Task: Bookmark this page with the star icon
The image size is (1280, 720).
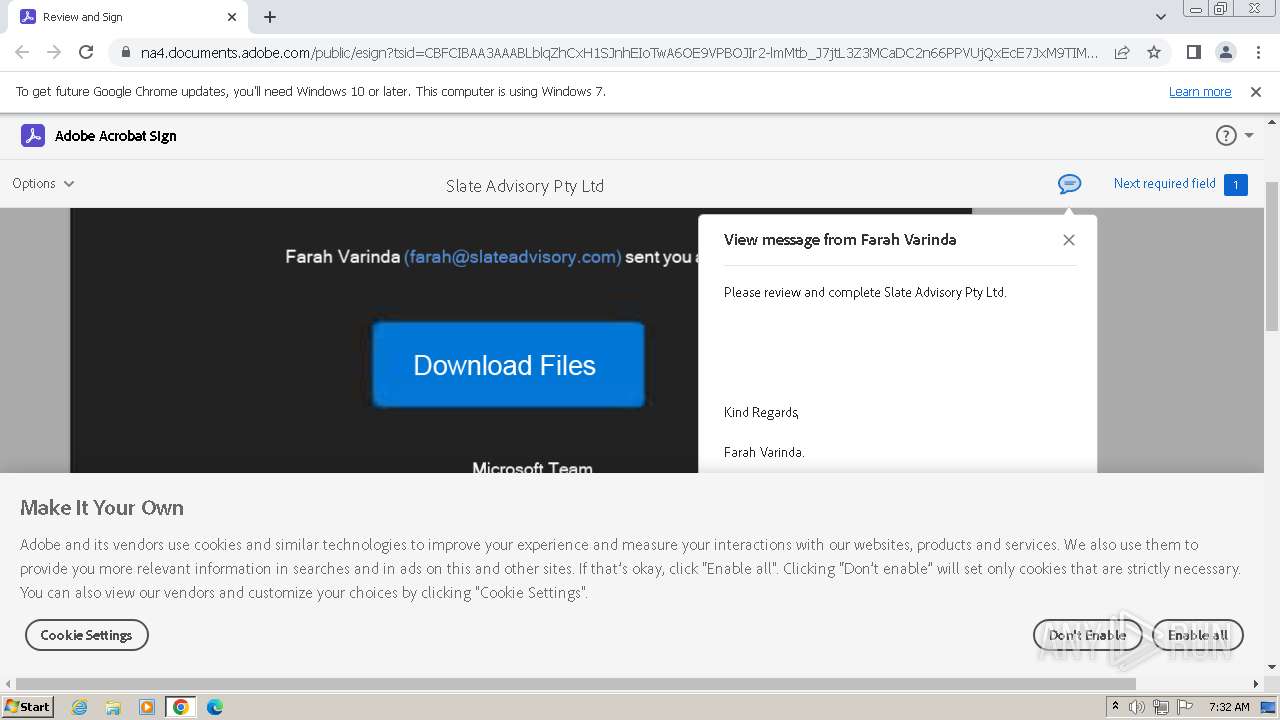Action: (x=1154, y=52)
